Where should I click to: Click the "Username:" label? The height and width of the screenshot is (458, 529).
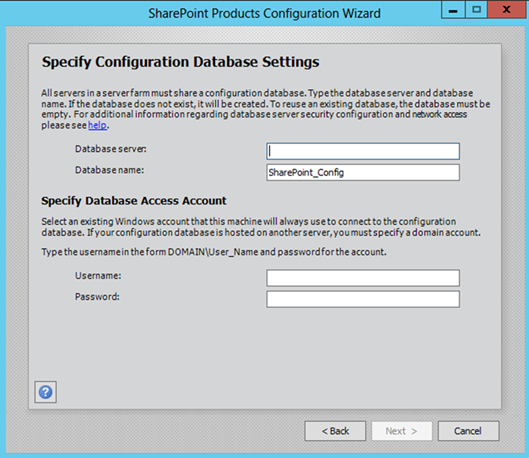point(98,276)
